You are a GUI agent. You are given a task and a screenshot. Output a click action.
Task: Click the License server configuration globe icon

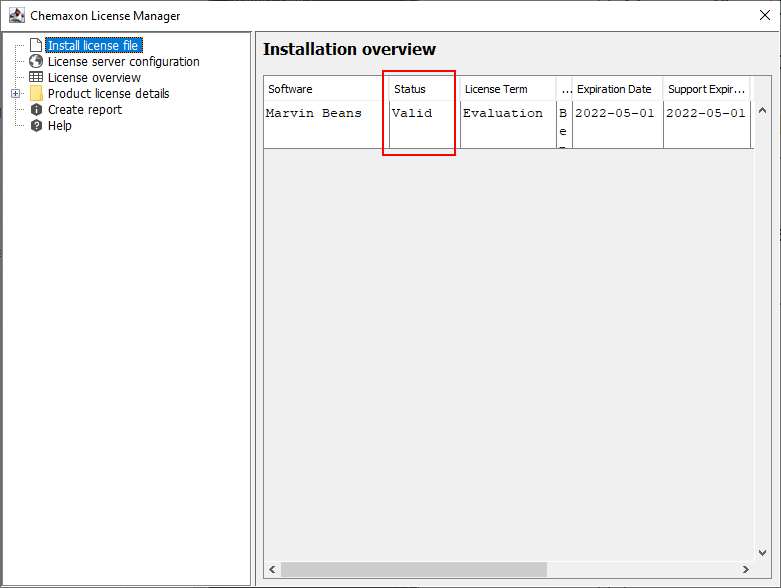point(36,61)
